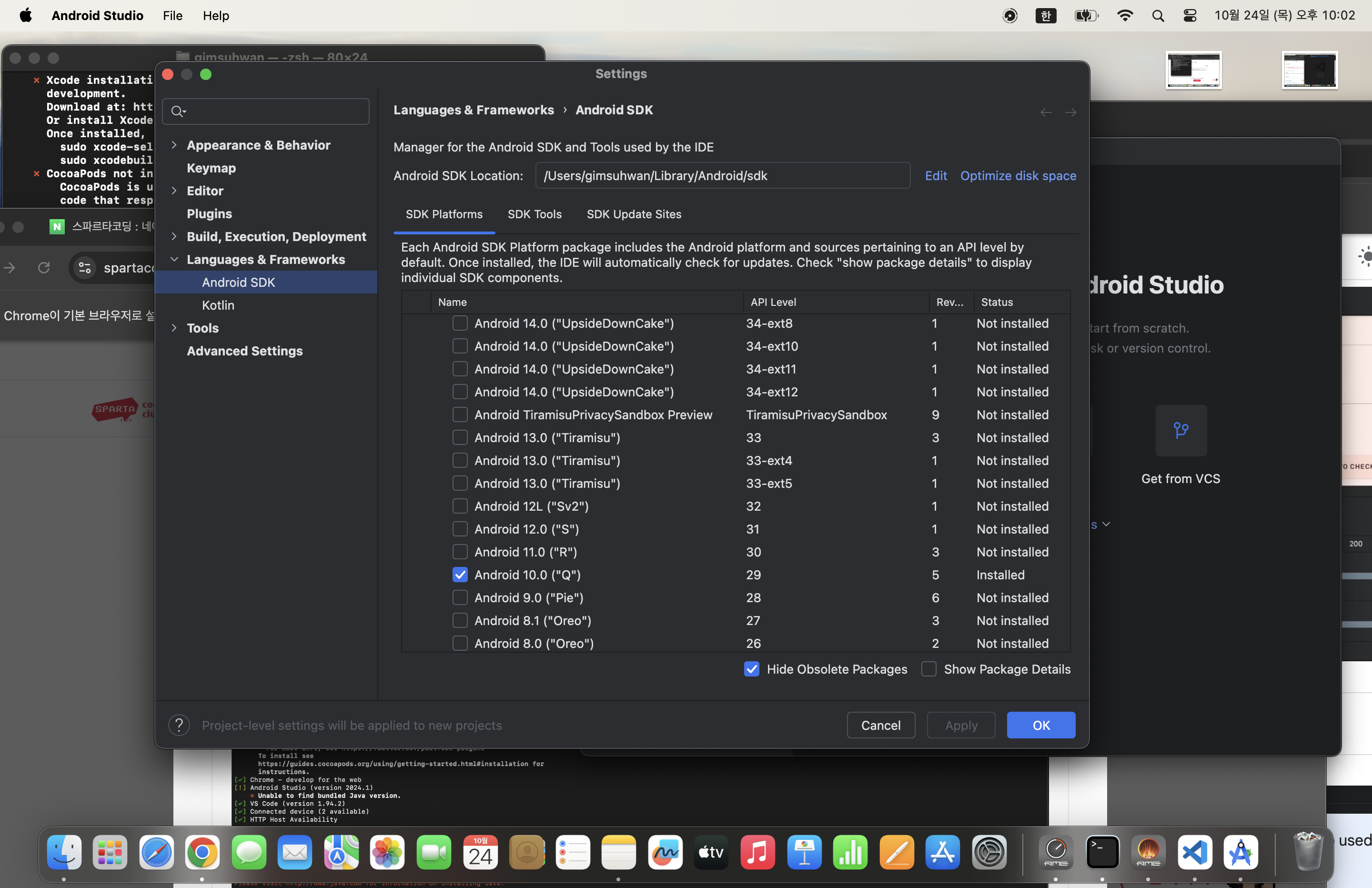Open Control Center in the menu bar
This screenshot has width=1372, height=888.
[x=1190, y=16]
